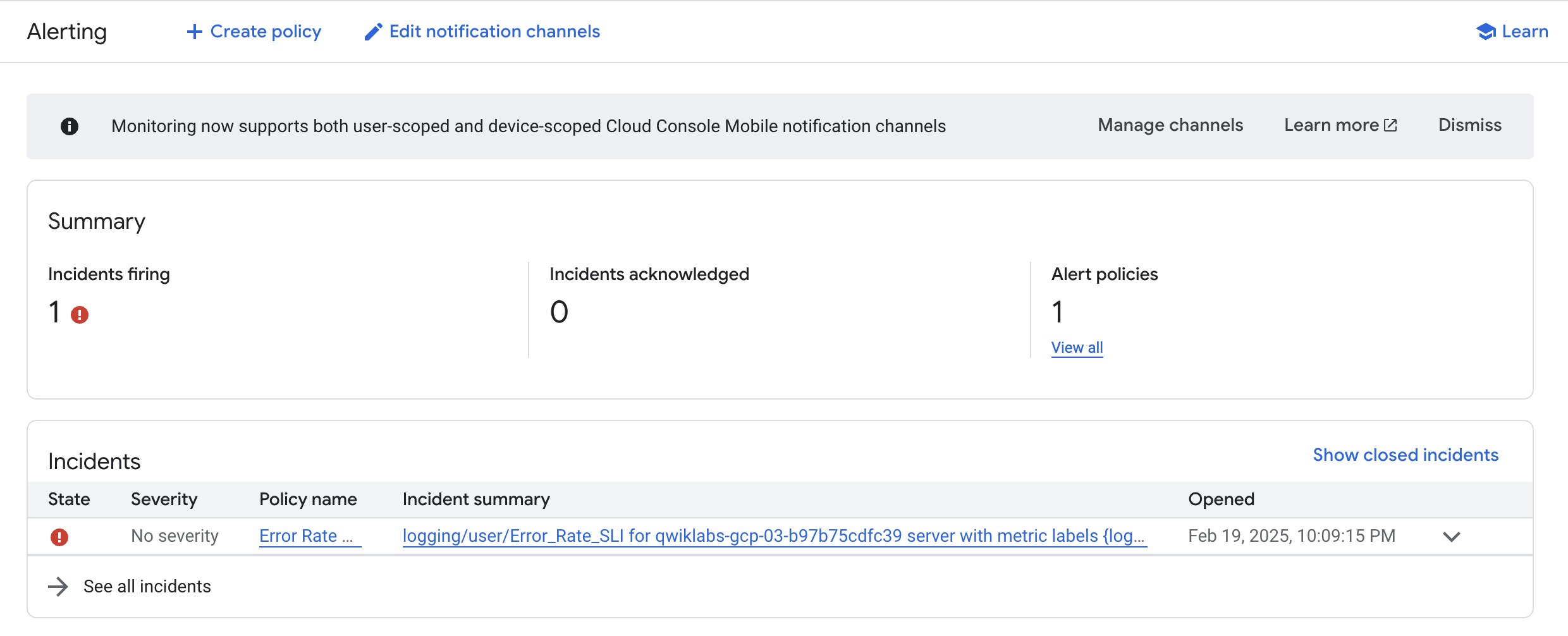Click the Incidents firing label

[x=109, y=274]
